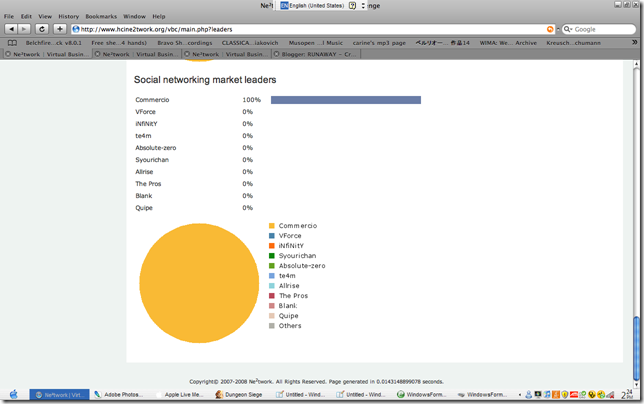Click the browser forward arrow button

coord(24,29)
